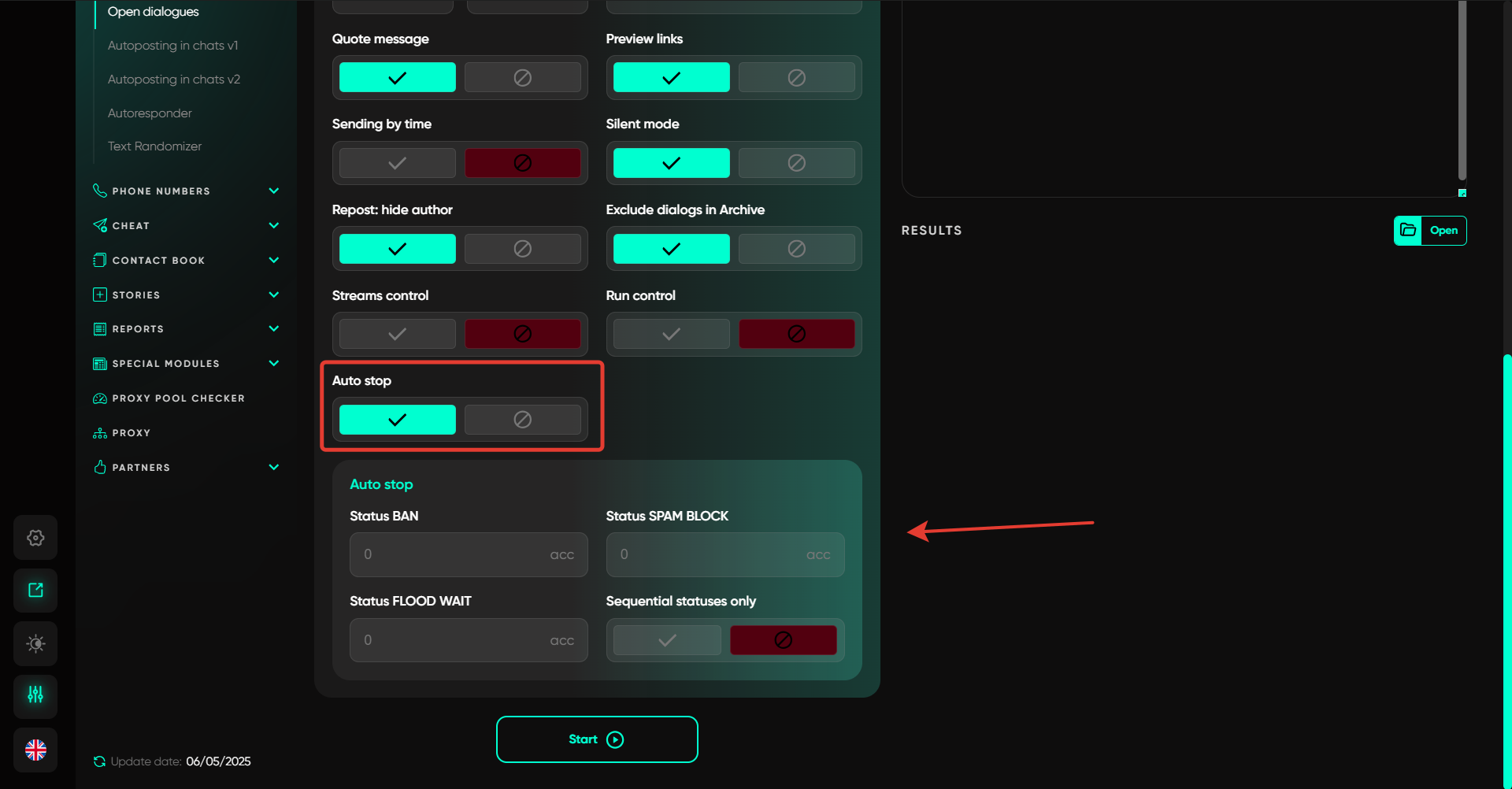Click the Proxy Pool Checker gauge icon
The height and width of the screenshot is (789, 1512).
pyautogui.click(x=100, y=398)
